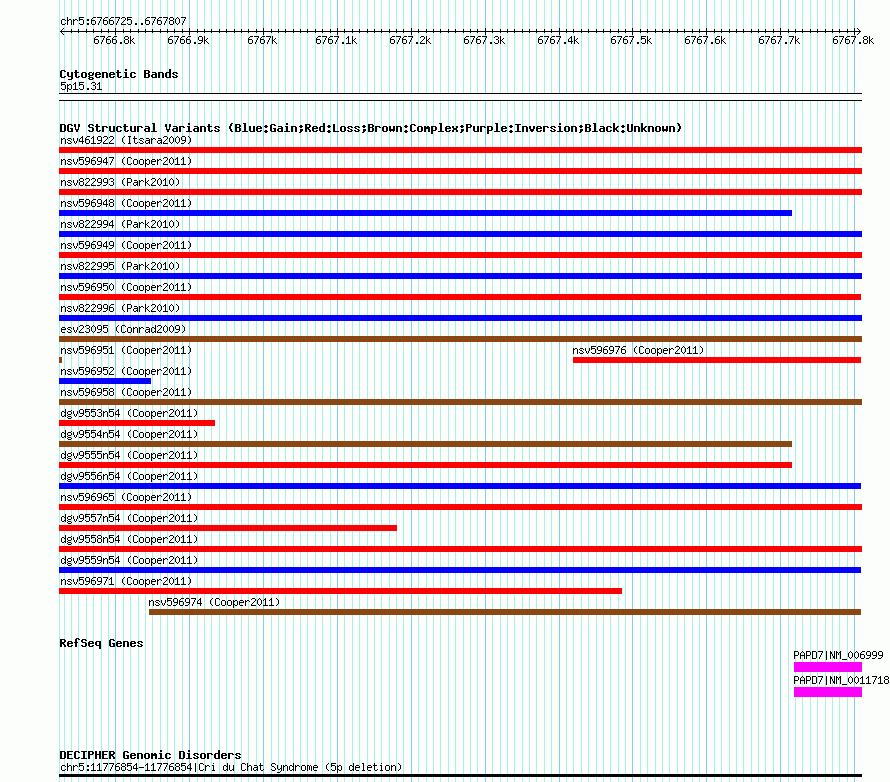Viewport: 890px width, 782px height.
Task: Select nsv596948 (Cooper2011) label
Action: pyautogui.click(x=126, y=203)
